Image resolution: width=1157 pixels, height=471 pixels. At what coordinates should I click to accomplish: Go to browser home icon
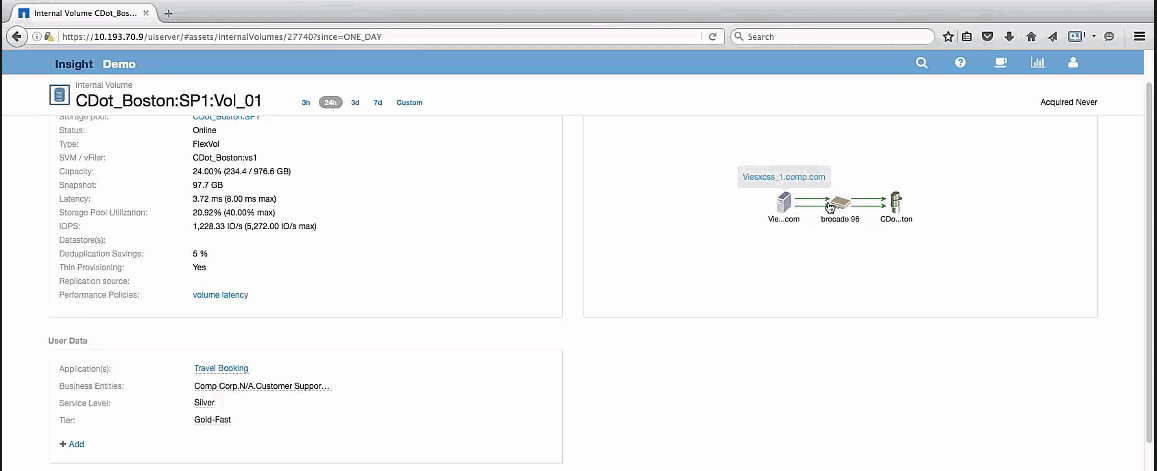1032,36
